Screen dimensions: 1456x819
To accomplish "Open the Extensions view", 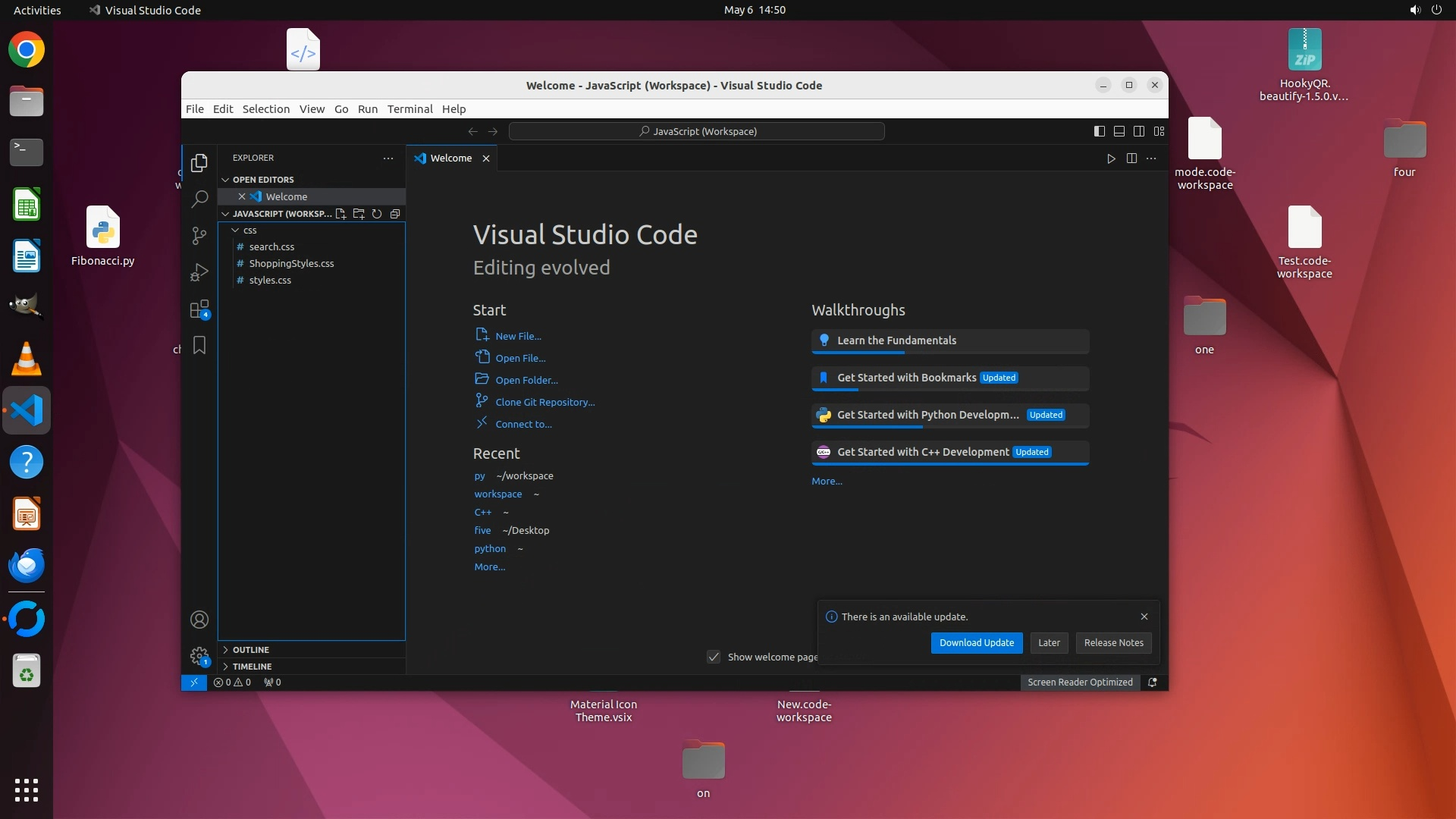I will 199,309.
